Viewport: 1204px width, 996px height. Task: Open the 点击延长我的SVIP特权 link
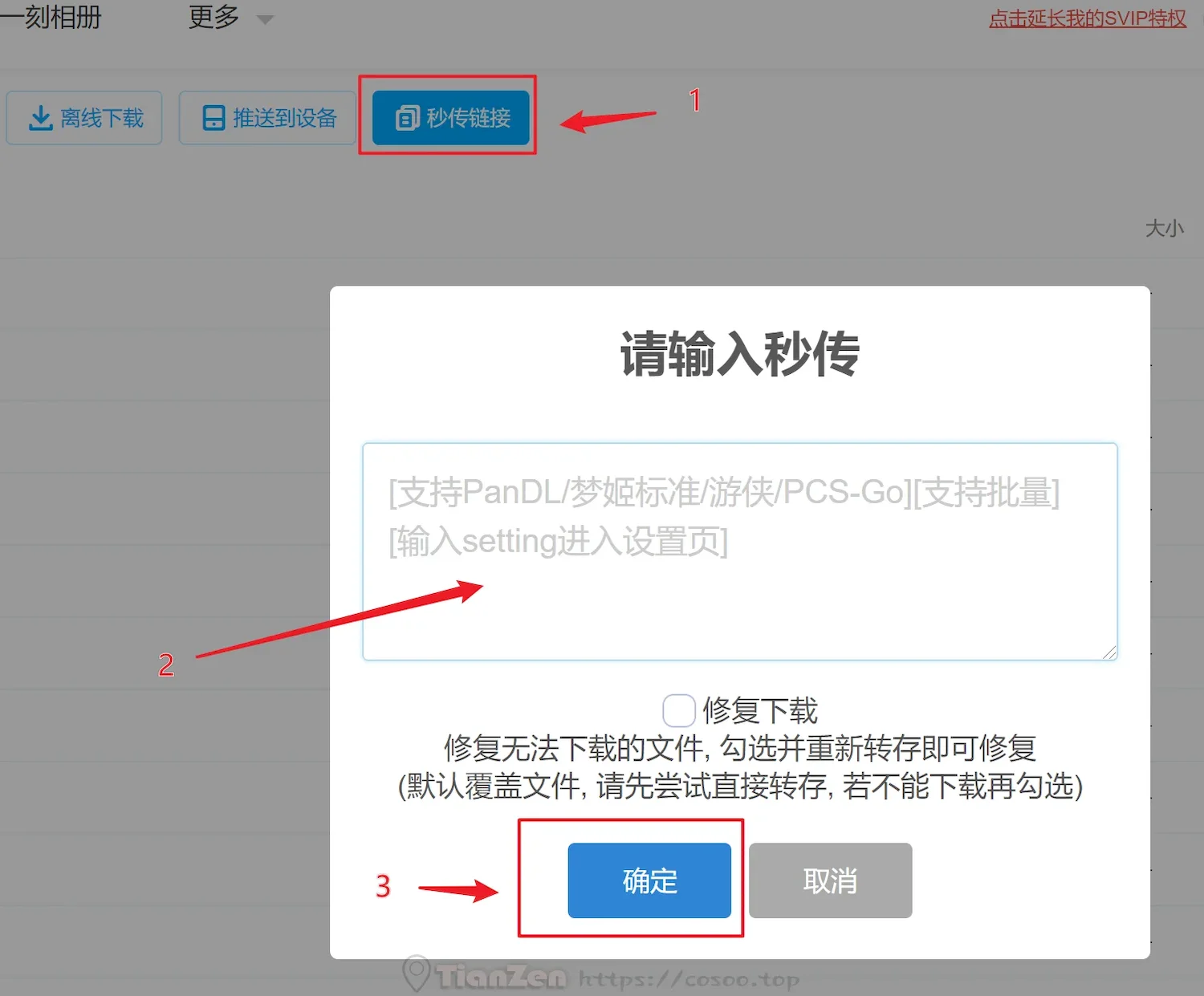[1088, 18]
